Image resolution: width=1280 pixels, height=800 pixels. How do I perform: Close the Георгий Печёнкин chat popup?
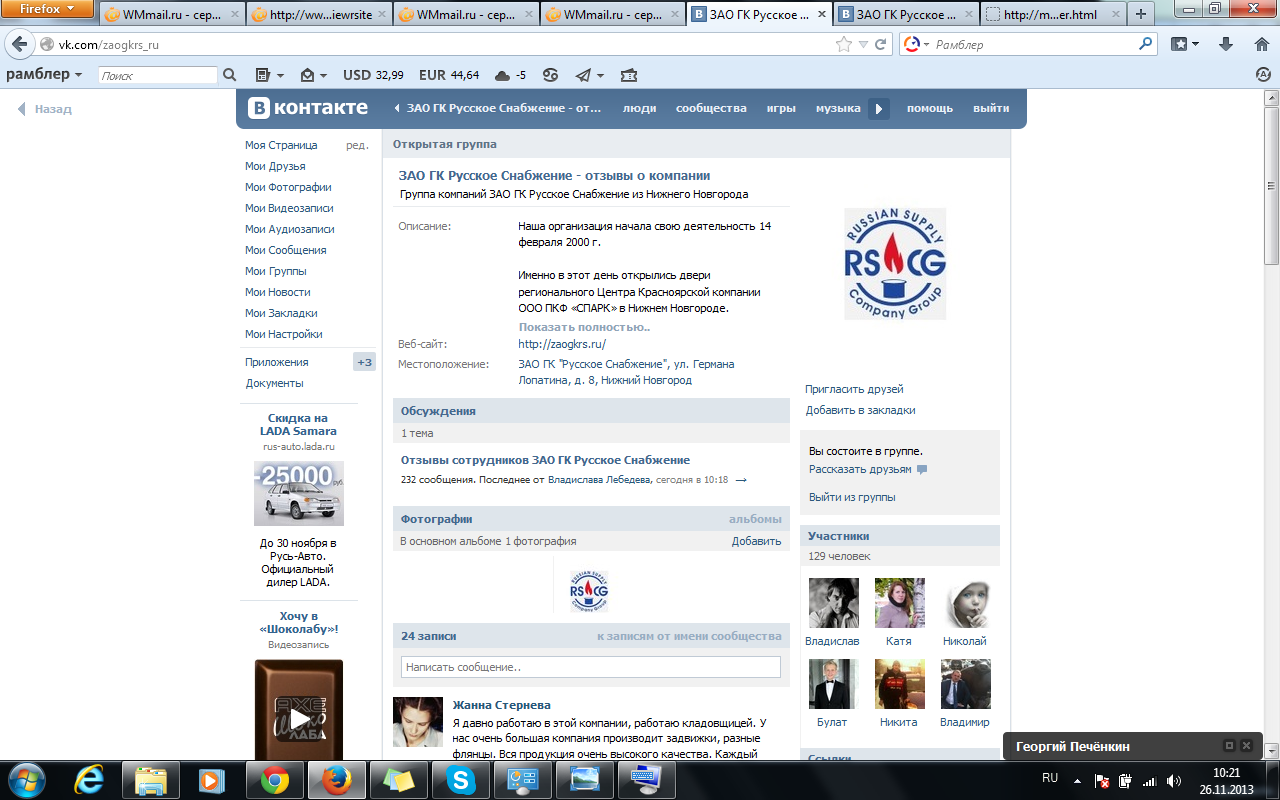tap(1246, 746)
